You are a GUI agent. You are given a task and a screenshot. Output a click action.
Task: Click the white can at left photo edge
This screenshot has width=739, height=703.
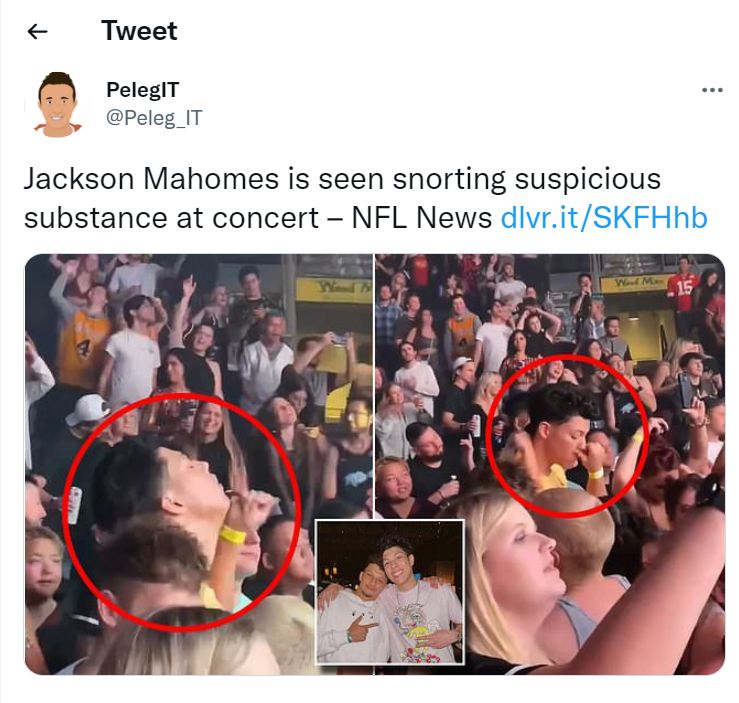point(75,506)
